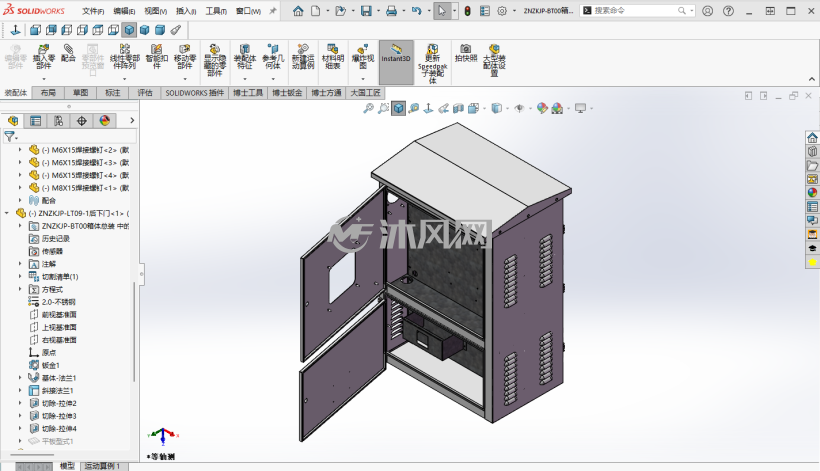820x471 pixels.
Task: Toggle the Instant3D button
Action: pos(396,62)
